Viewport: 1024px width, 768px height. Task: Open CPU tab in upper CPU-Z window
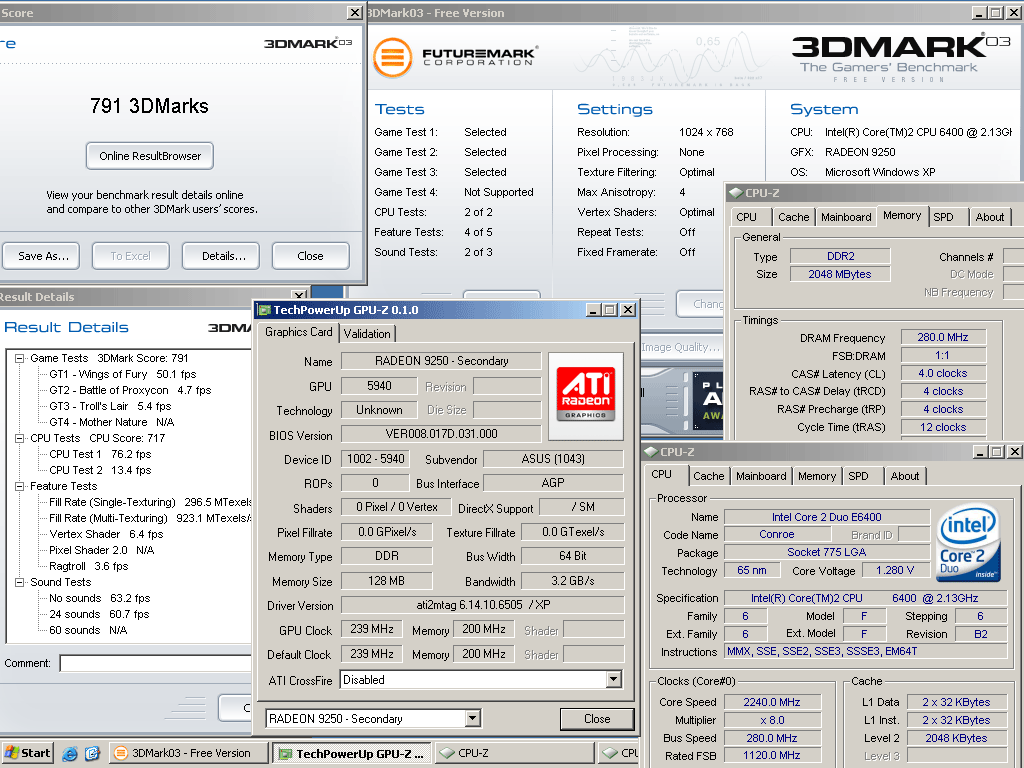[746, 217]
